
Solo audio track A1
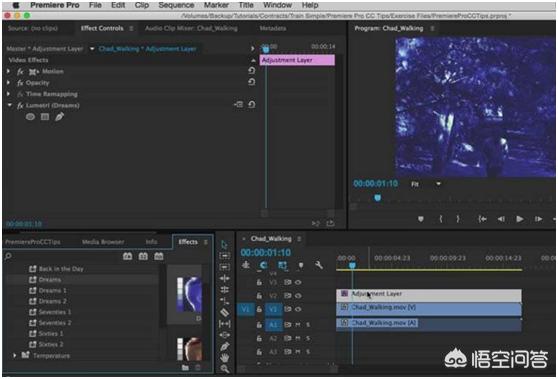pos(308,325)
